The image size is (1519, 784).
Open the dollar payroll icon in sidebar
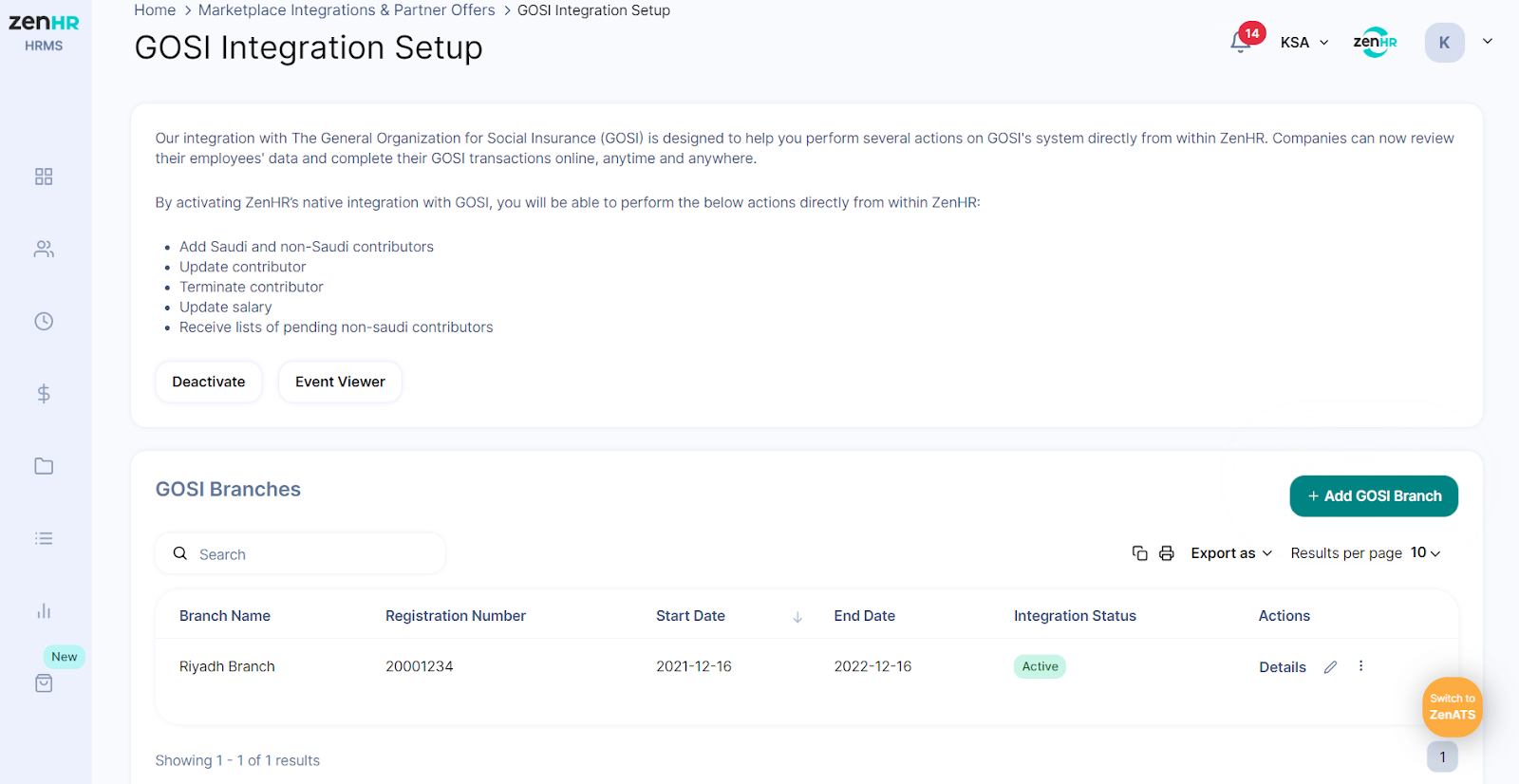pos(44,393)
